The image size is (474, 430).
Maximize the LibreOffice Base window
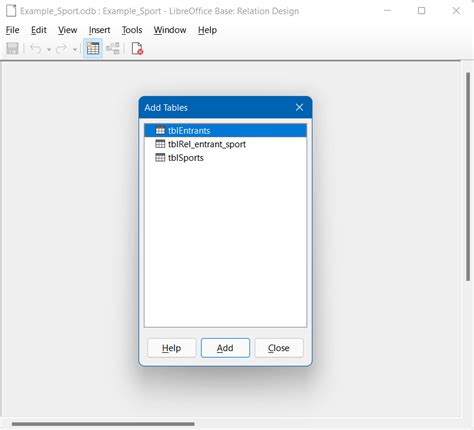click(x=422, y=11)
